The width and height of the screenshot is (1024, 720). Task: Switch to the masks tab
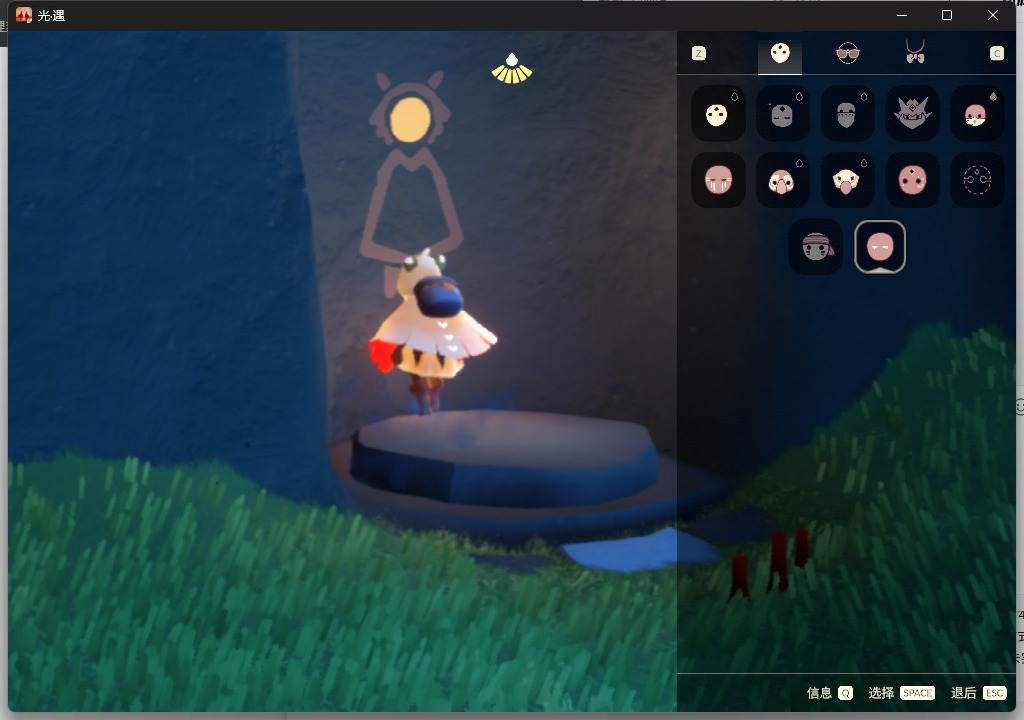tap(780, 53)
